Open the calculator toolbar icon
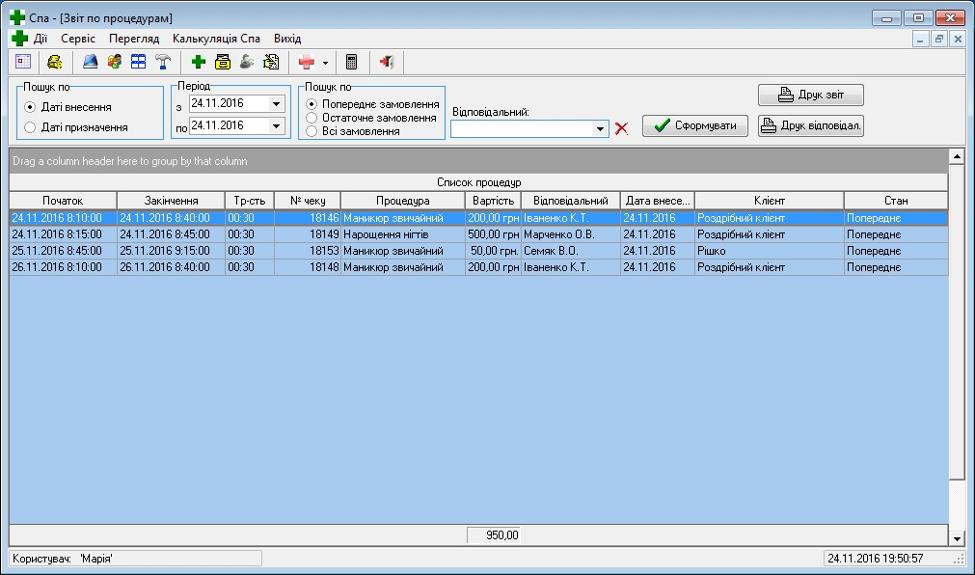The image size is (975, 575). [351, 62]
